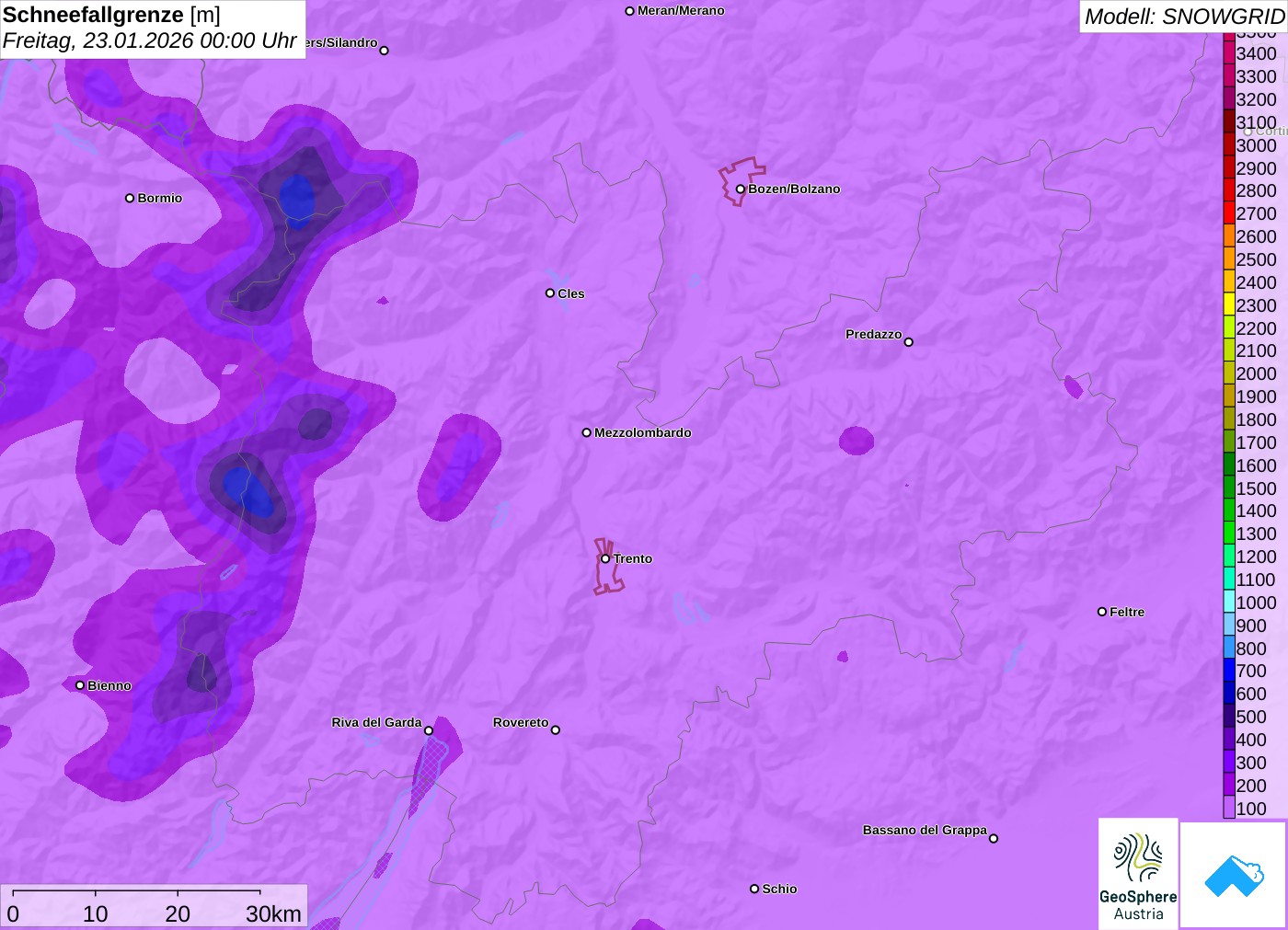Select the 1000 m cyan legend swatch
Screen dimensions: 1288x930
click(1229, 603)
